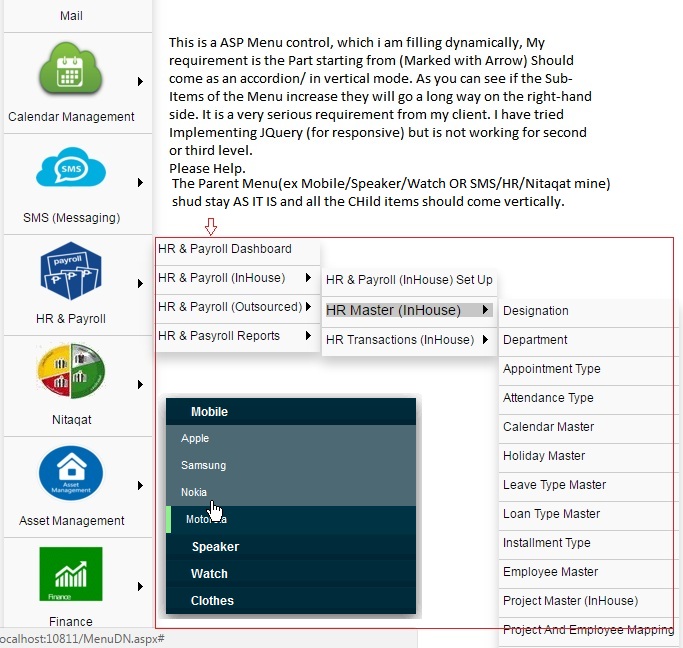Open Calendar Master entry
Screen dimensions: 683x648
(x=588, y=427)
